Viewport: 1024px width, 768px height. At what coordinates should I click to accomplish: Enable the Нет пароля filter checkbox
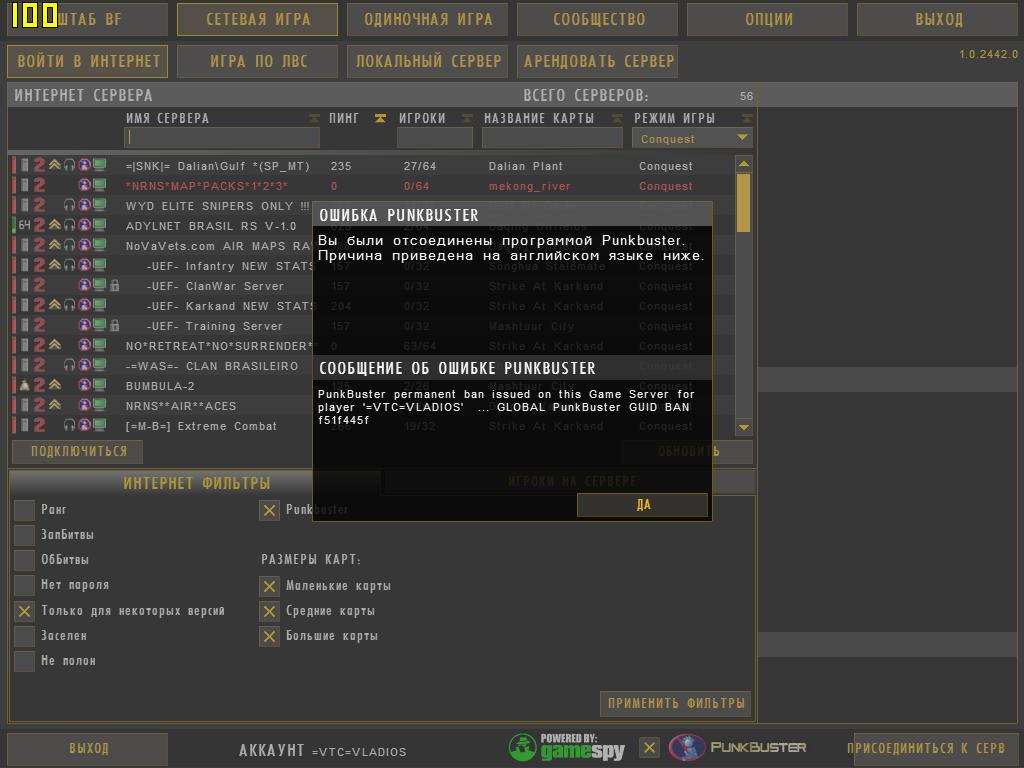25,585
